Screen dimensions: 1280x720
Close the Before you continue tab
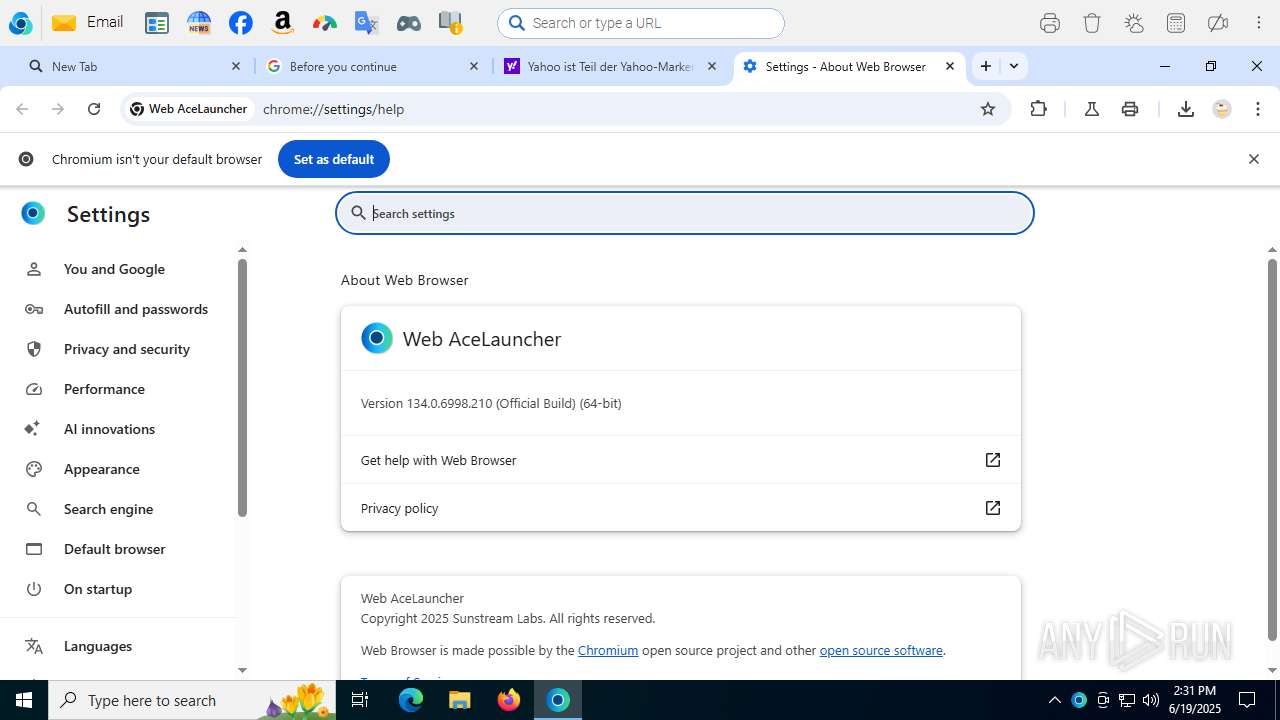coord(474,66)
